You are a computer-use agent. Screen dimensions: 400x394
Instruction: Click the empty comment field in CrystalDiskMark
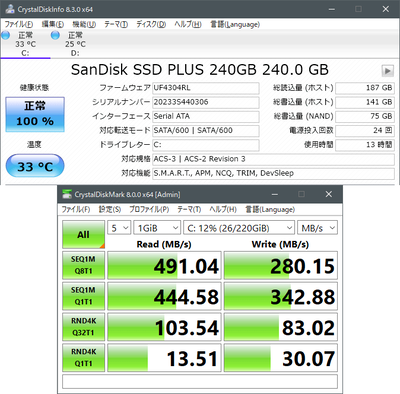(x=200, y=382)
